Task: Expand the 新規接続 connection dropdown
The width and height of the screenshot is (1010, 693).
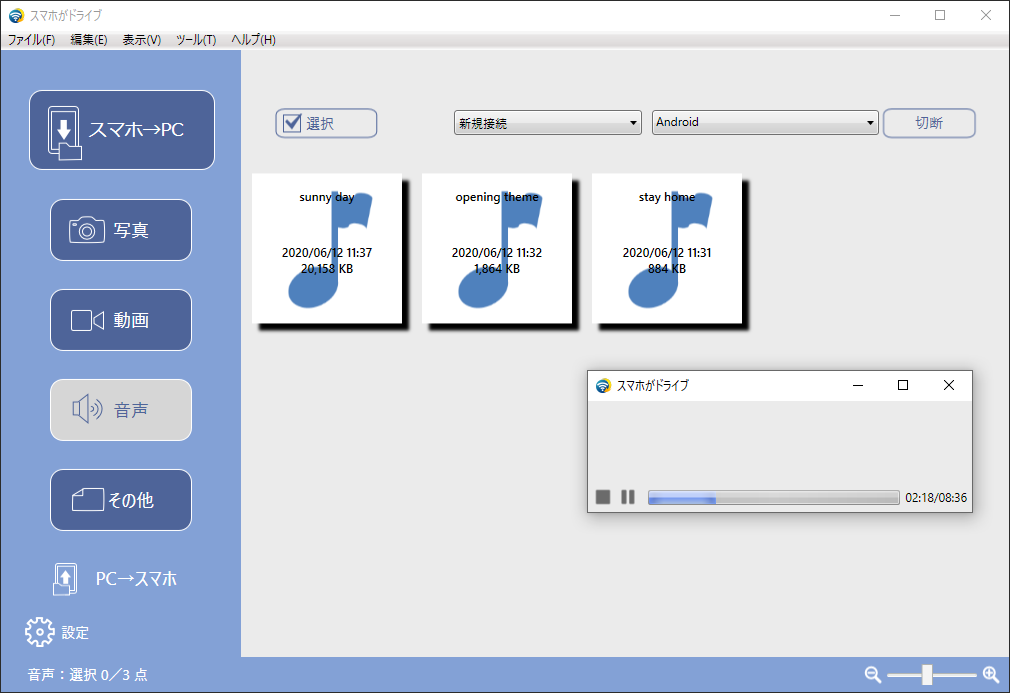Action: tap(547, 123)
